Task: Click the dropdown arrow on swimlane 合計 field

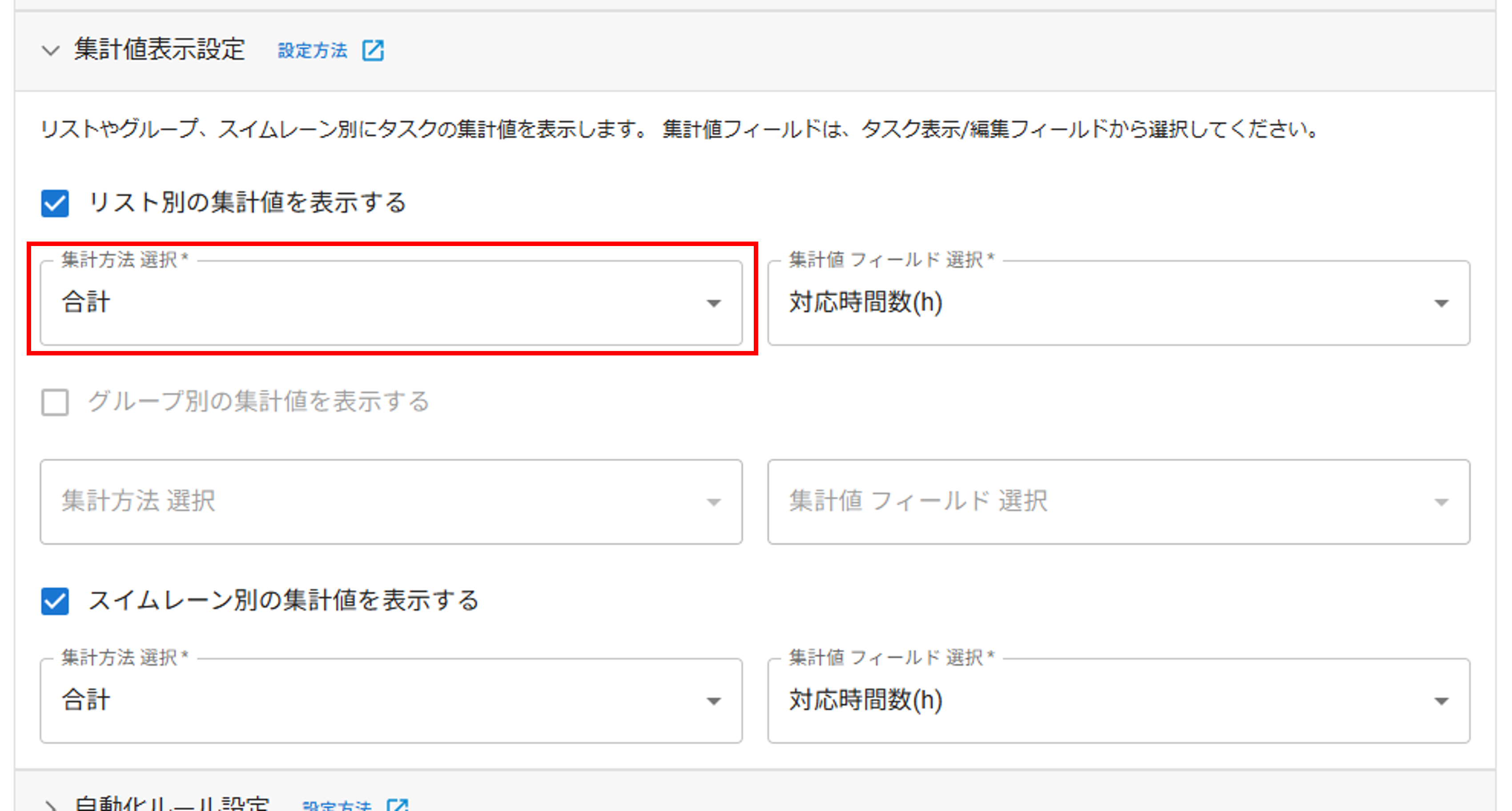Action: 714,701
